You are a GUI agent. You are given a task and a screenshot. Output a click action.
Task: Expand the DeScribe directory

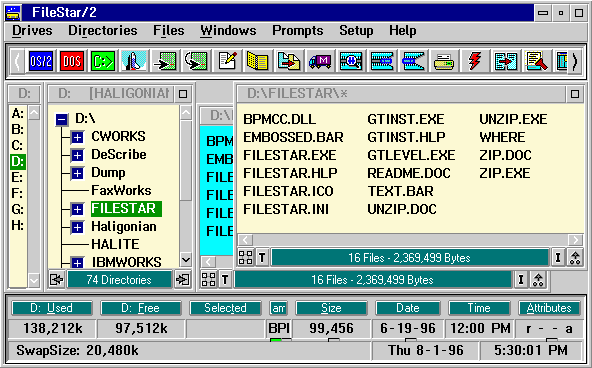pyautogui.click(x=77, y=155)
